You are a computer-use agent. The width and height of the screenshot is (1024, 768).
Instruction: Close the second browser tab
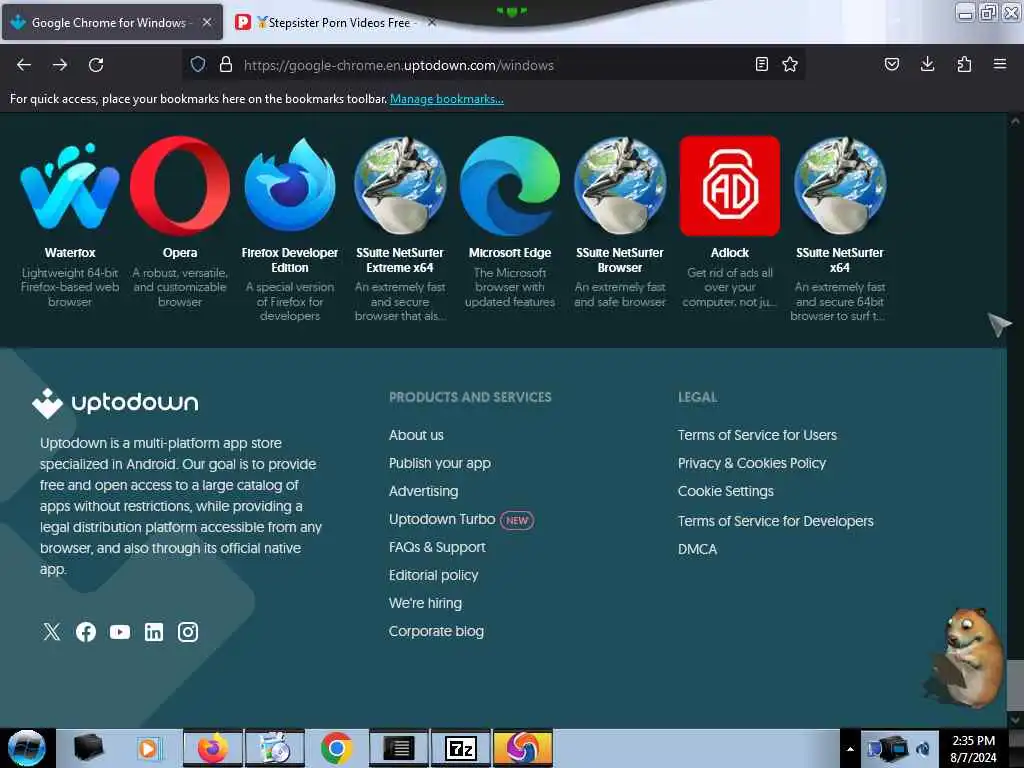coord(432,22)
